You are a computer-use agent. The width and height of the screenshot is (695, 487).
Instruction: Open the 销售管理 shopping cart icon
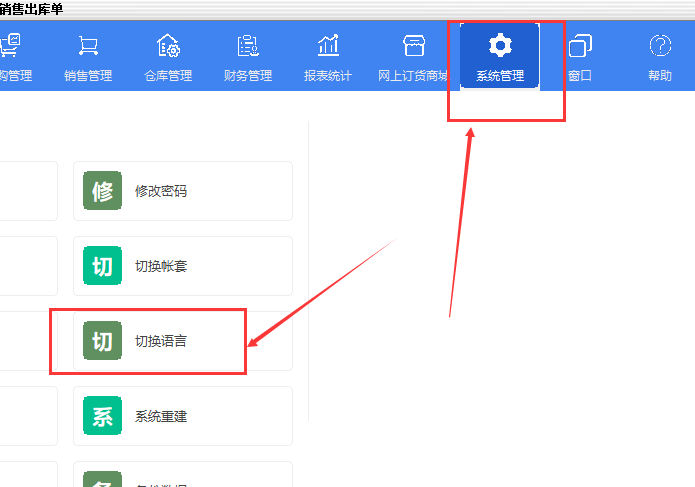coord(88,45)
